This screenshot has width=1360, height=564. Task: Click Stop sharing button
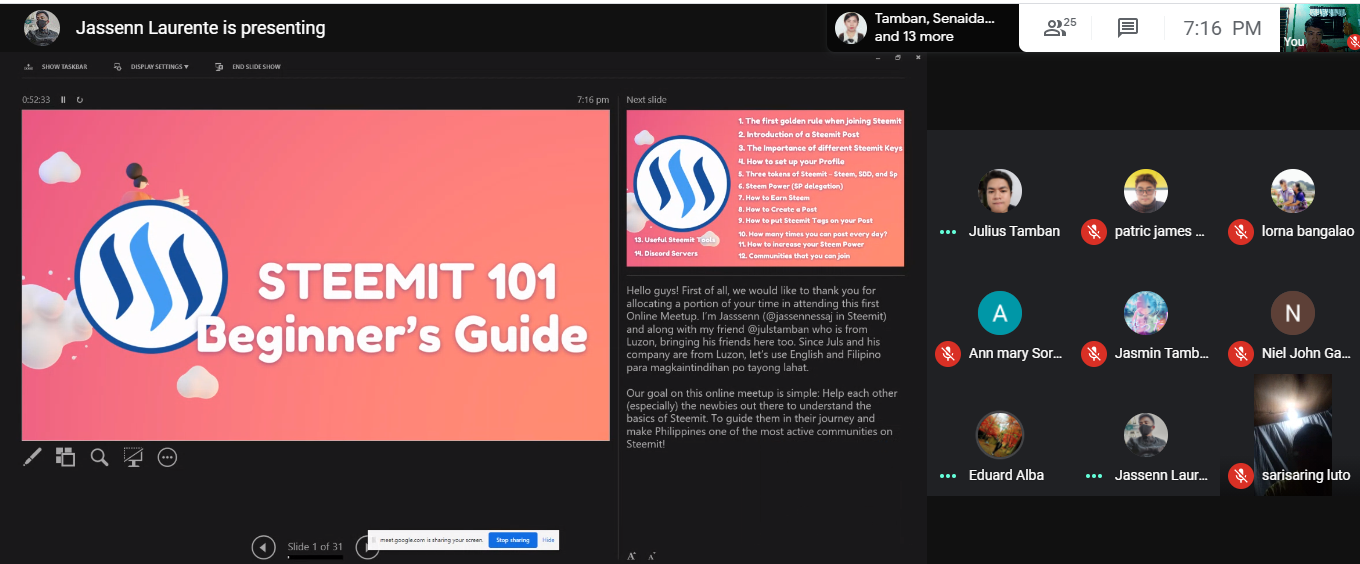coord(512,540)
